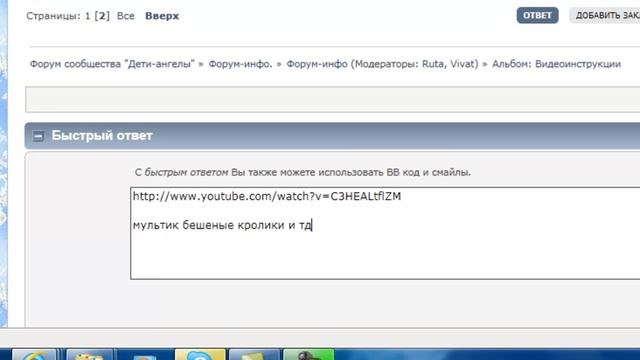The image size is (640, 360).
Task: Go to page 1 of the thread
Action: click(87, 16)
